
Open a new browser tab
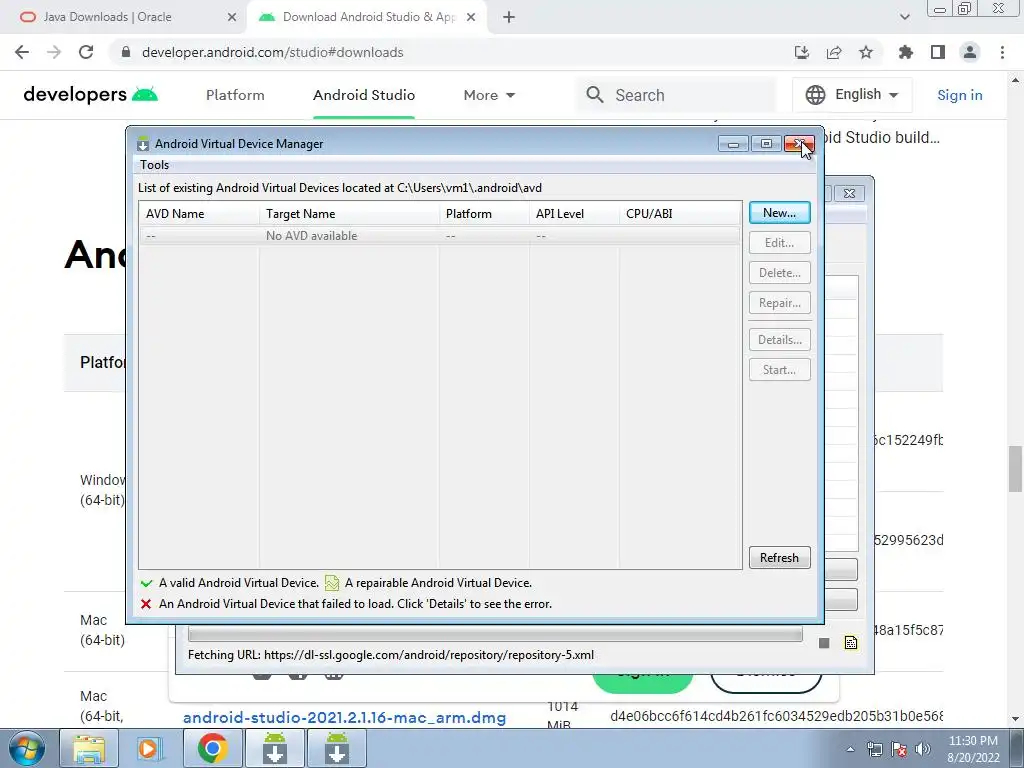(x=509, y=17)
